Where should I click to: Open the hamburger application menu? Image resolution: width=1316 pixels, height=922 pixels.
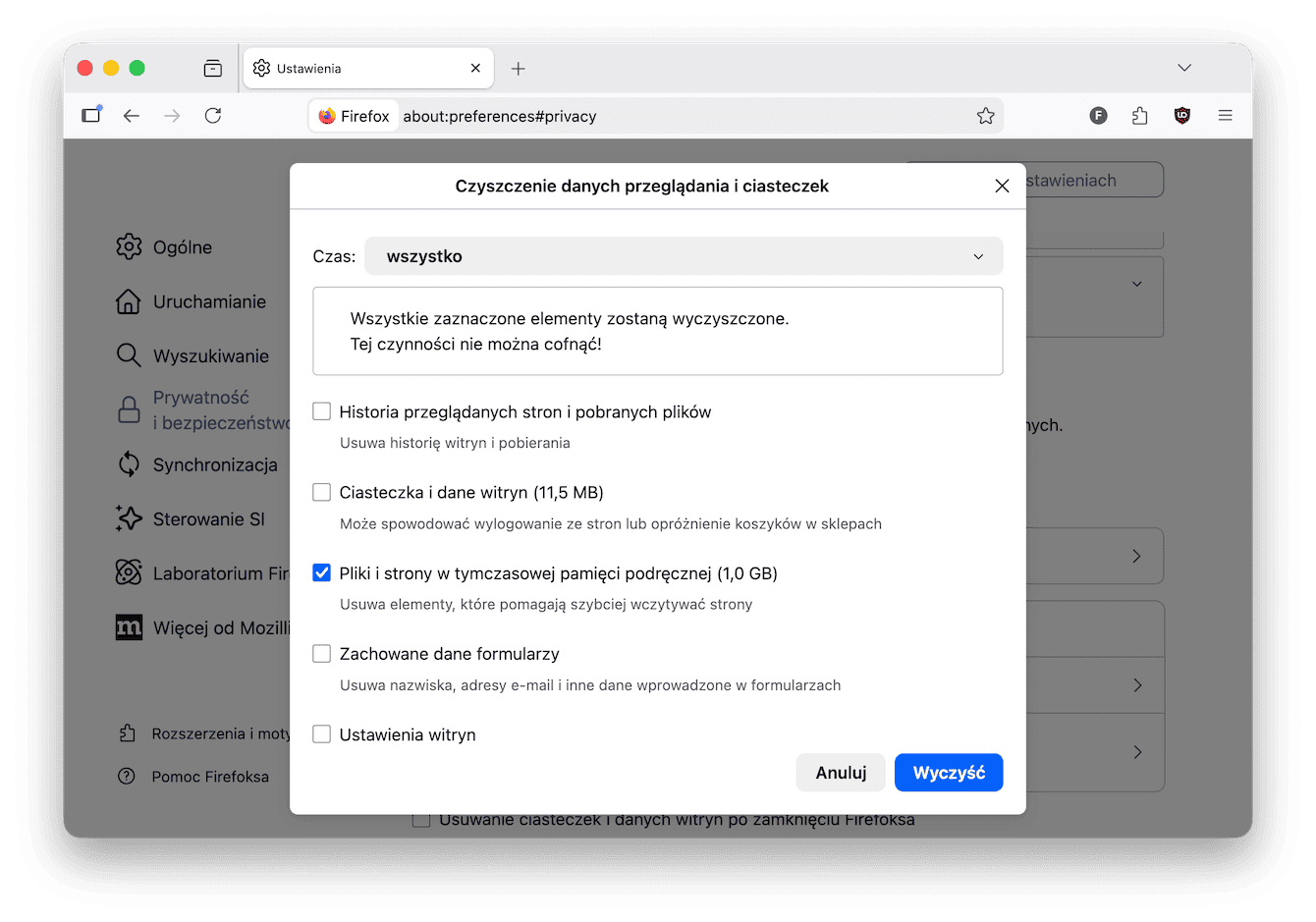tap(1225, 116)
